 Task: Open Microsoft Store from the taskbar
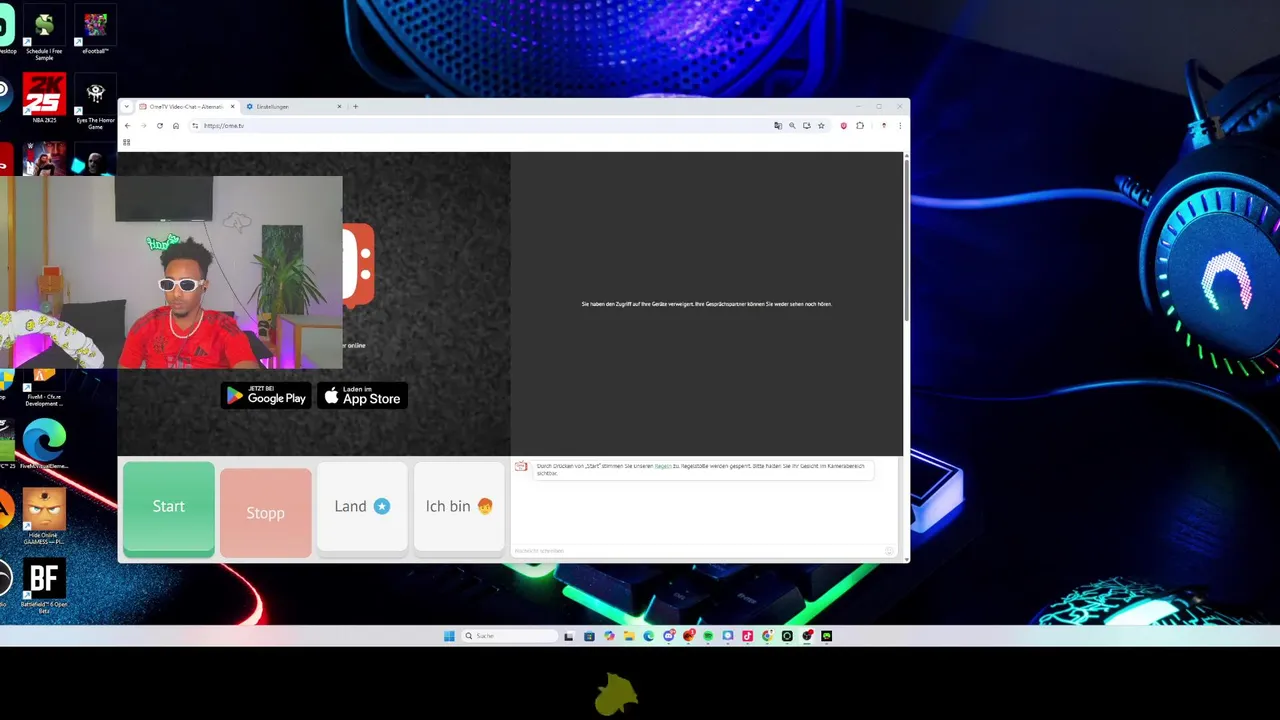[589, 636]
